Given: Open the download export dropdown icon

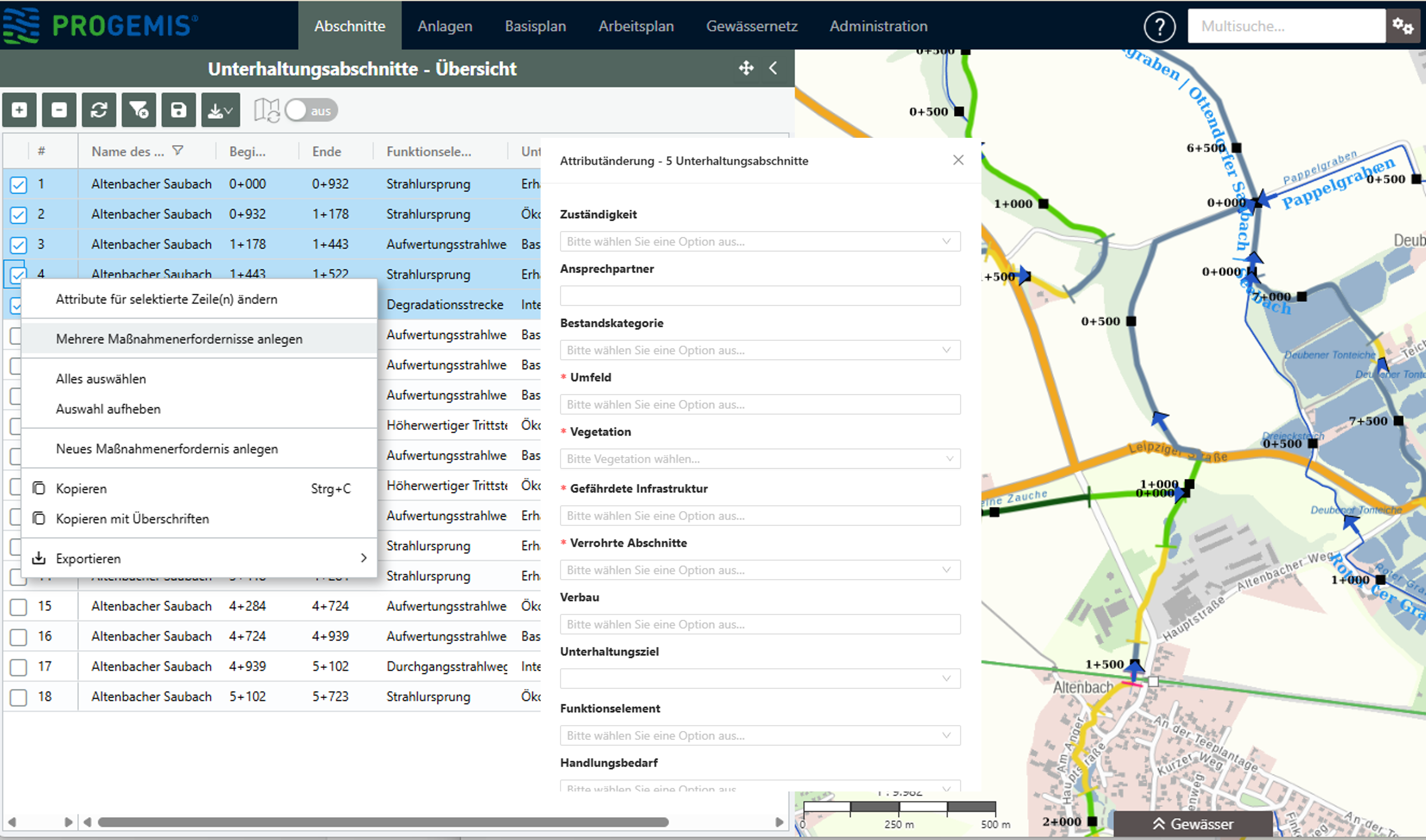Looking at the screenshot, I should (x=221, y=110).
